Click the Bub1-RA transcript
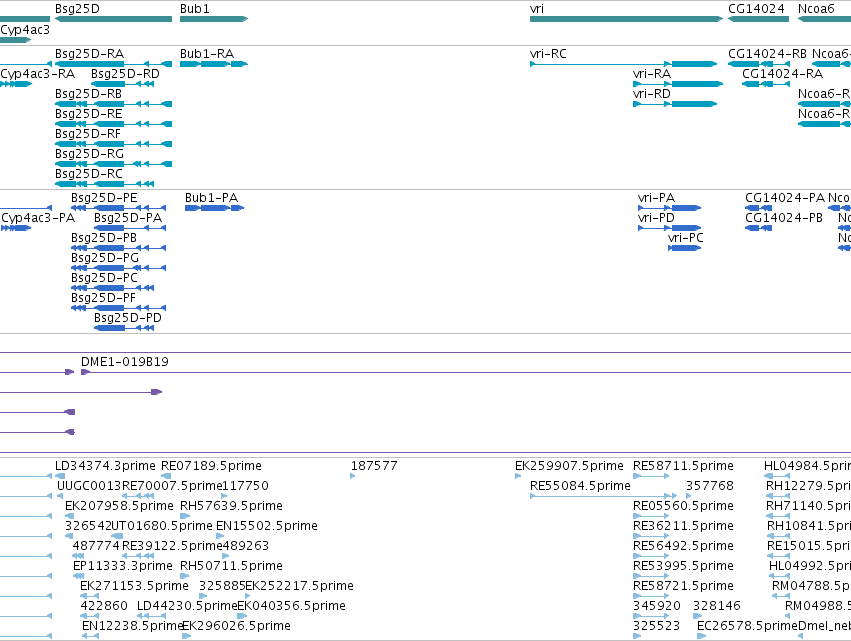The height and width of the screenshot is (641, 851). [214, 64]
